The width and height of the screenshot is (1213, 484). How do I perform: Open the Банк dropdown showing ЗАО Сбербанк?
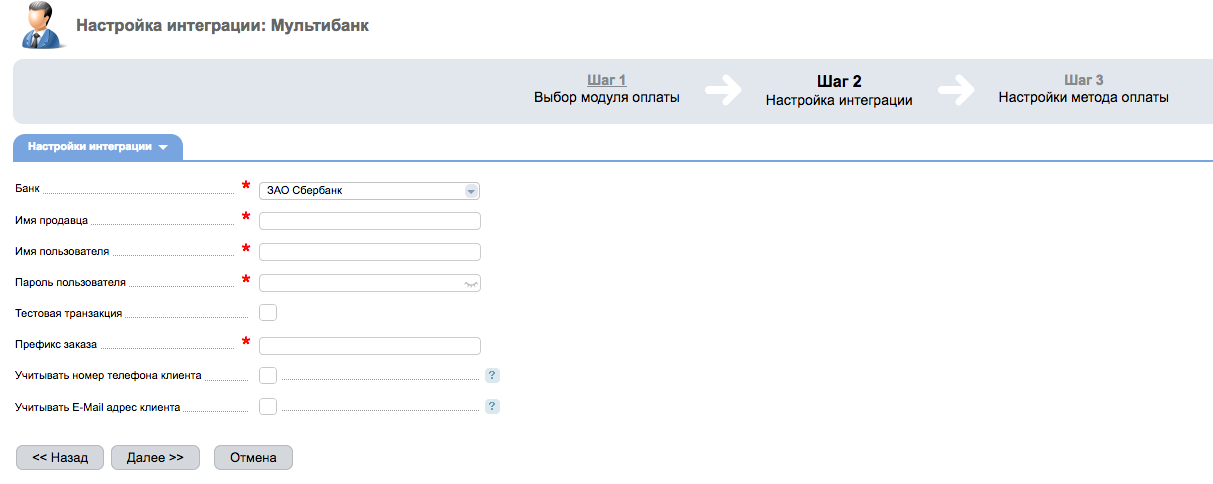click(370, 190)
